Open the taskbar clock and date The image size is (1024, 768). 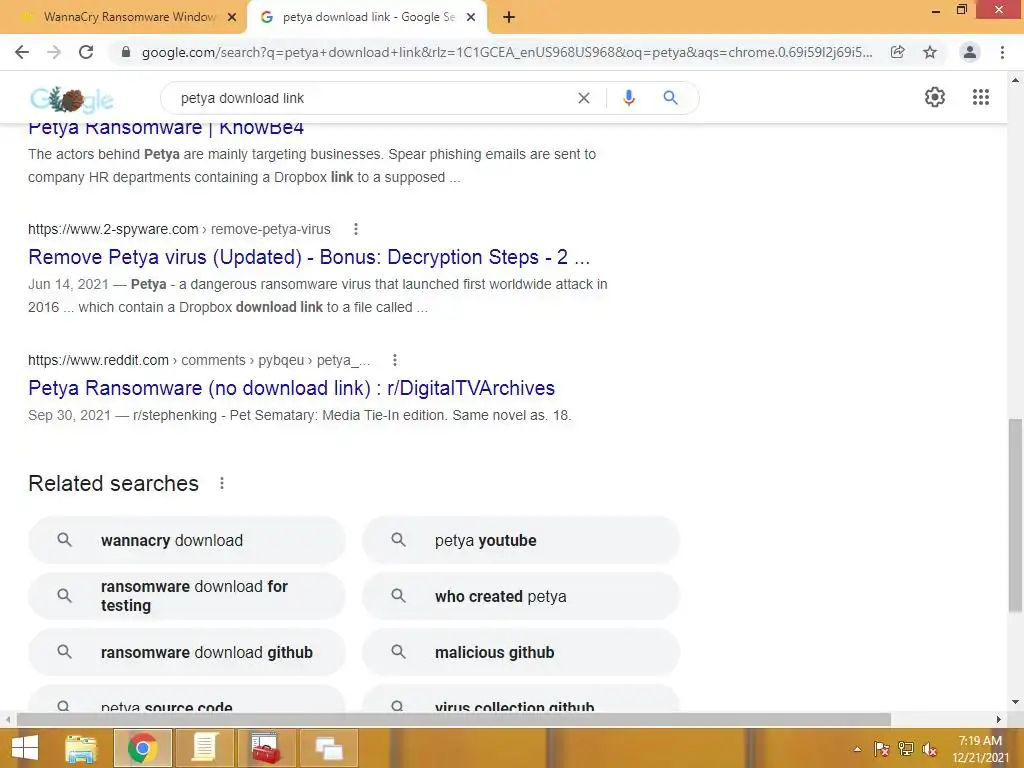click(980, 749)
